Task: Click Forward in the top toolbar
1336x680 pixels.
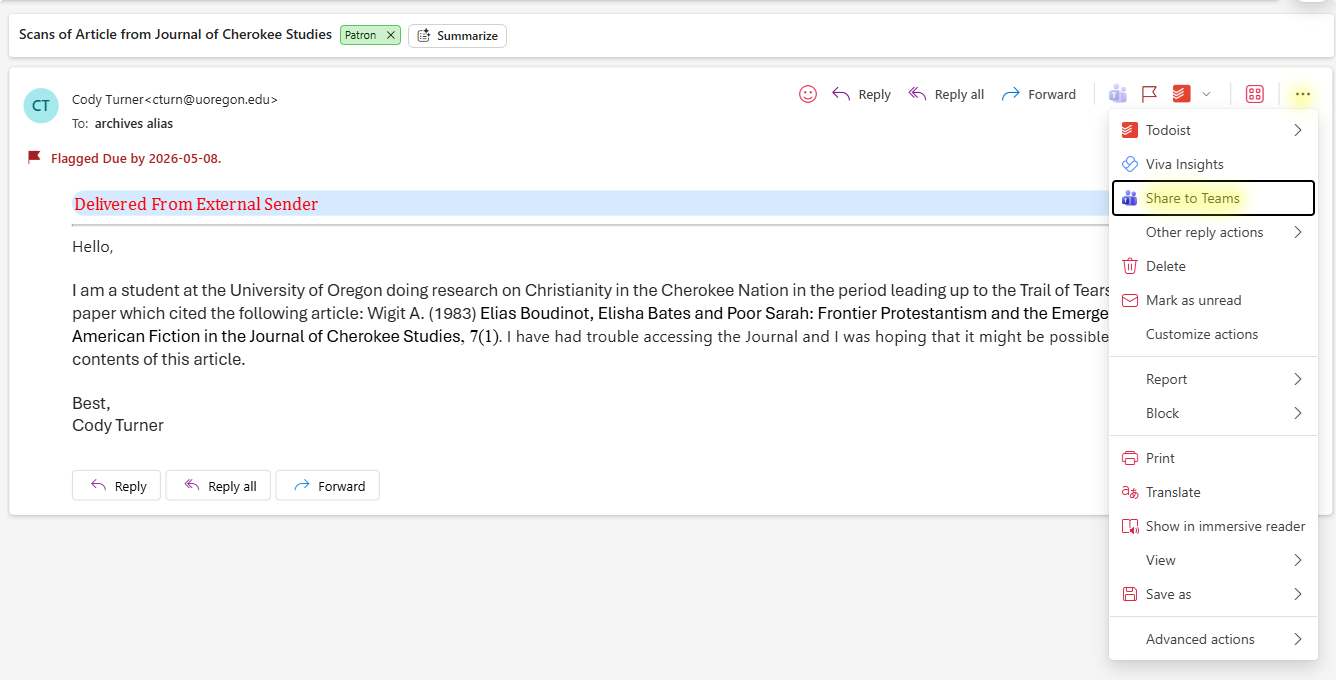Action: pos(1038,94)
